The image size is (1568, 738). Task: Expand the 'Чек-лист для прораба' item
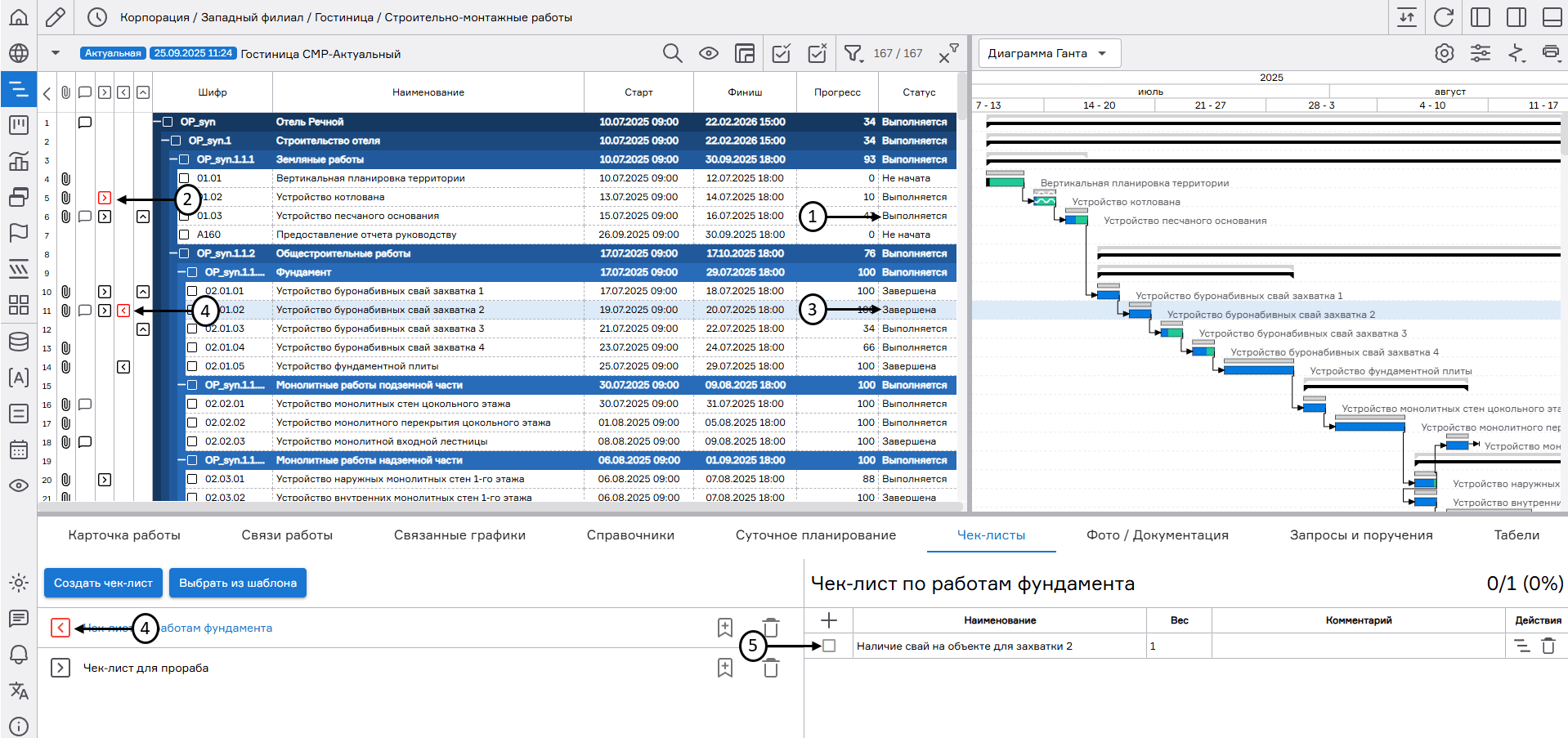[x=60, y=669]
